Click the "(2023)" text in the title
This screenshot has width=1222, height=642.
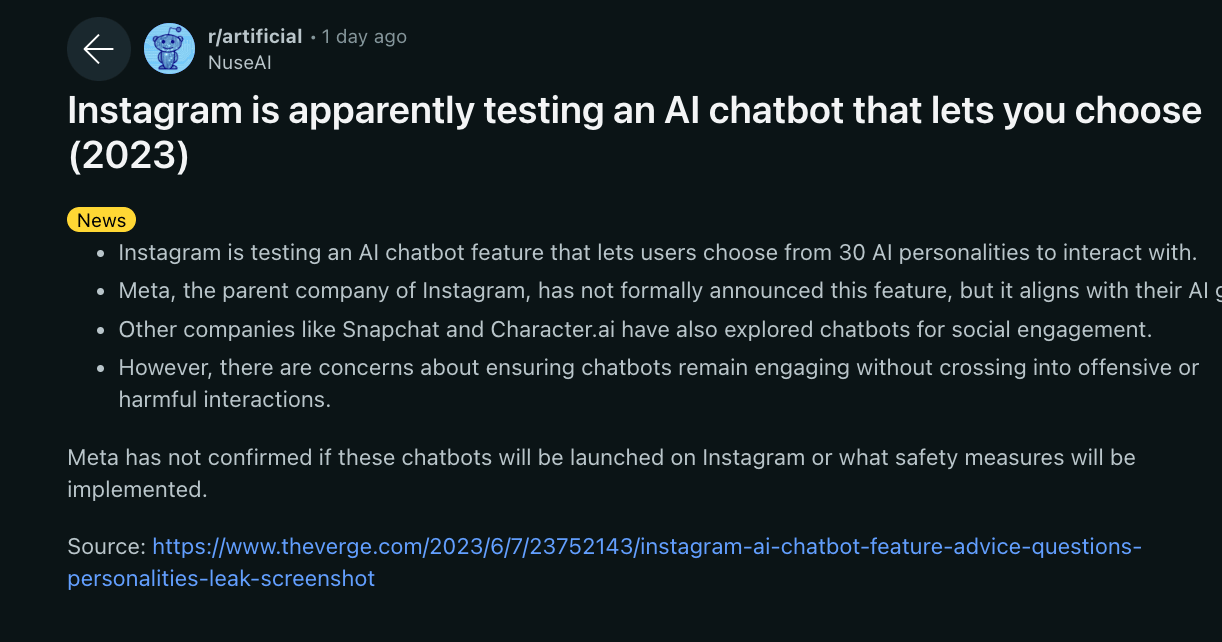[128, 157]
